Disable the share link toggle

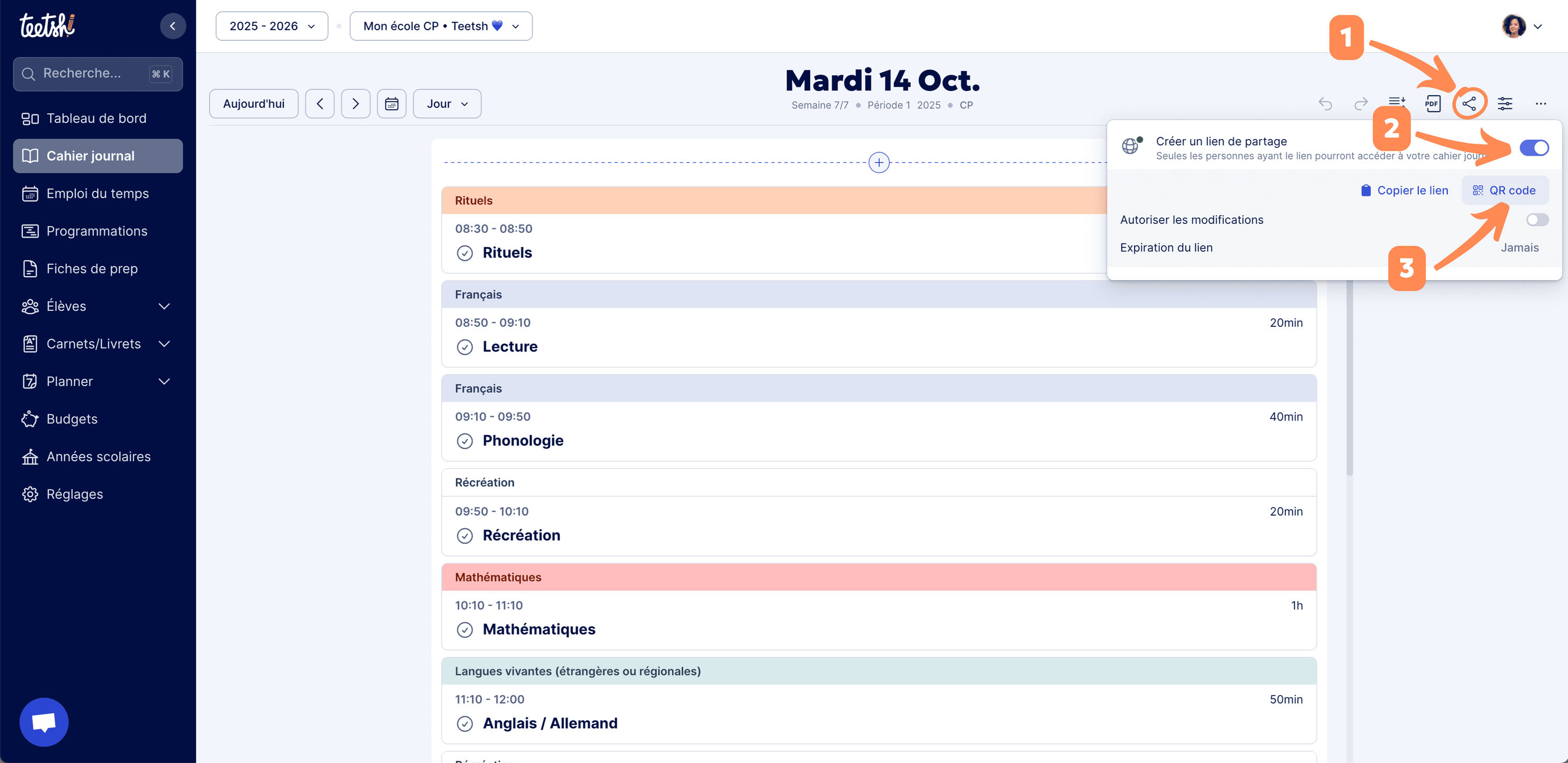click(1534, 148)
